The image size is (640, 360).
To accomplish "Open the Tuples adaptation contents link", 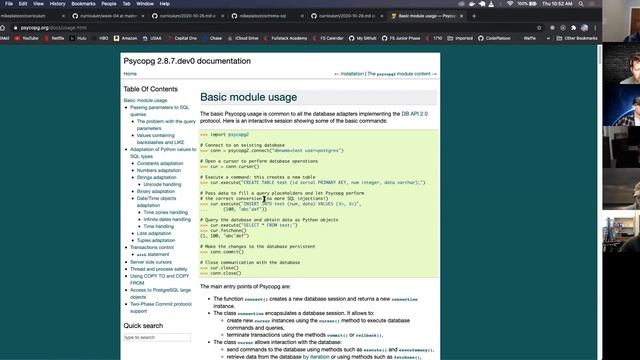I will pyautogui.click(x=156, y=240).
